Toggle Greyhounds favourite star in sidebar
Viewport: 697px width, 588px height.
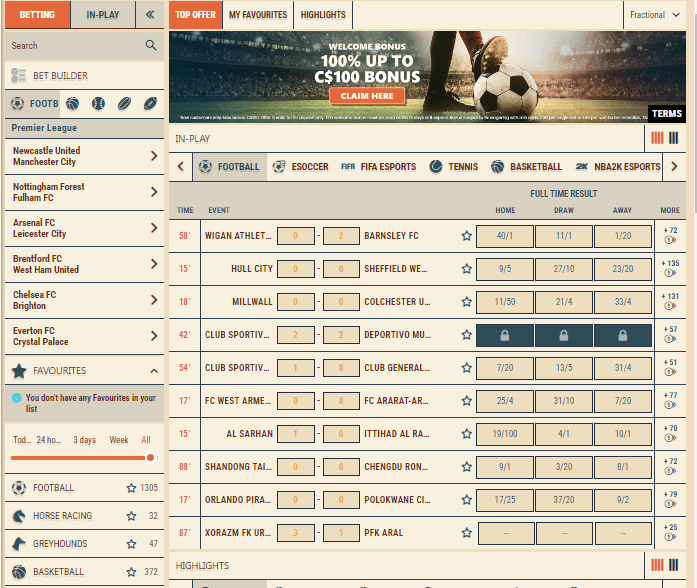[x=131, y=544]
